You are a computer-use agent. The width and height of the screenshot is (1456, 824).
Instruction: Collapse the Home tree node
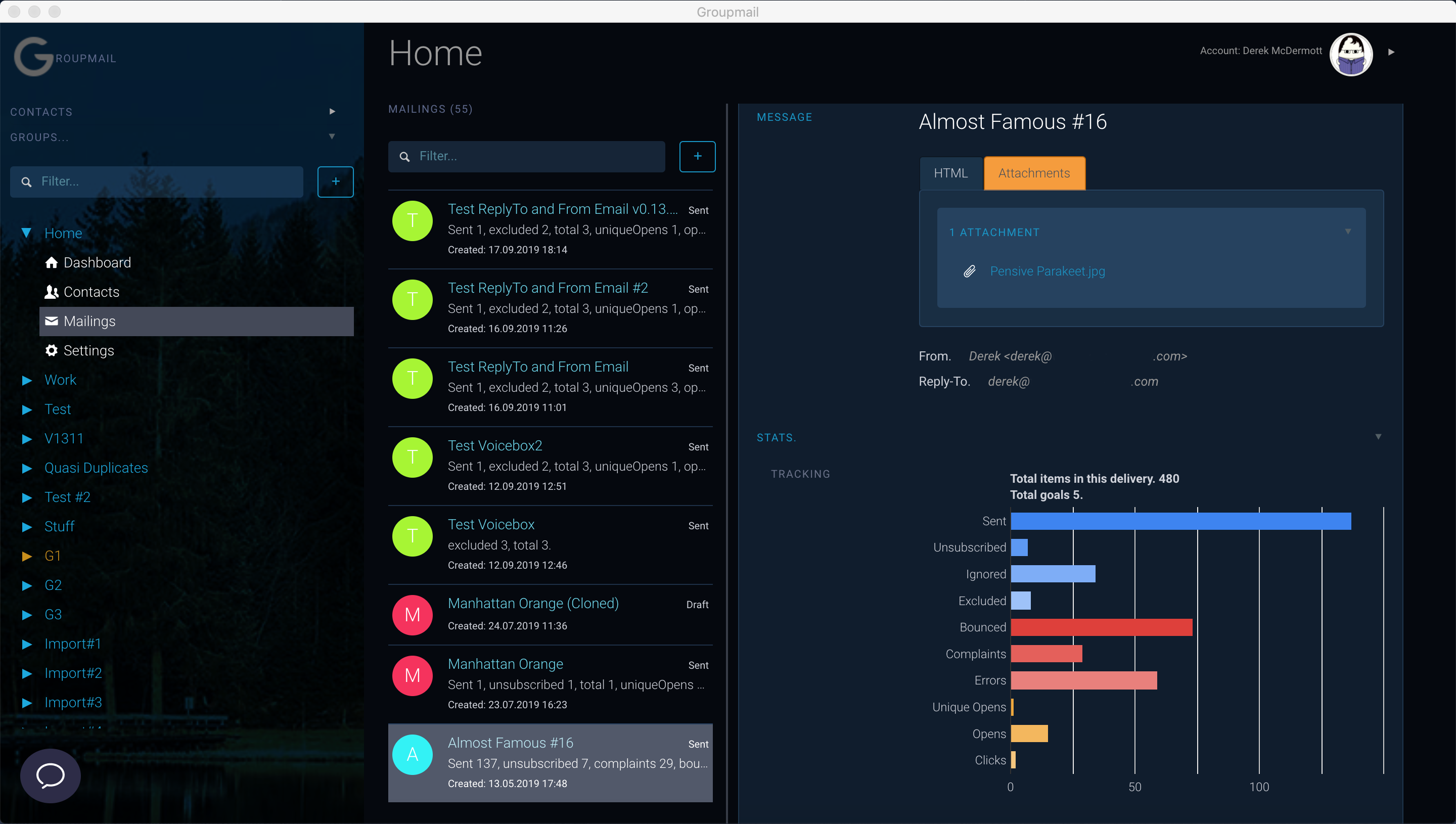[x=26, y=233]
